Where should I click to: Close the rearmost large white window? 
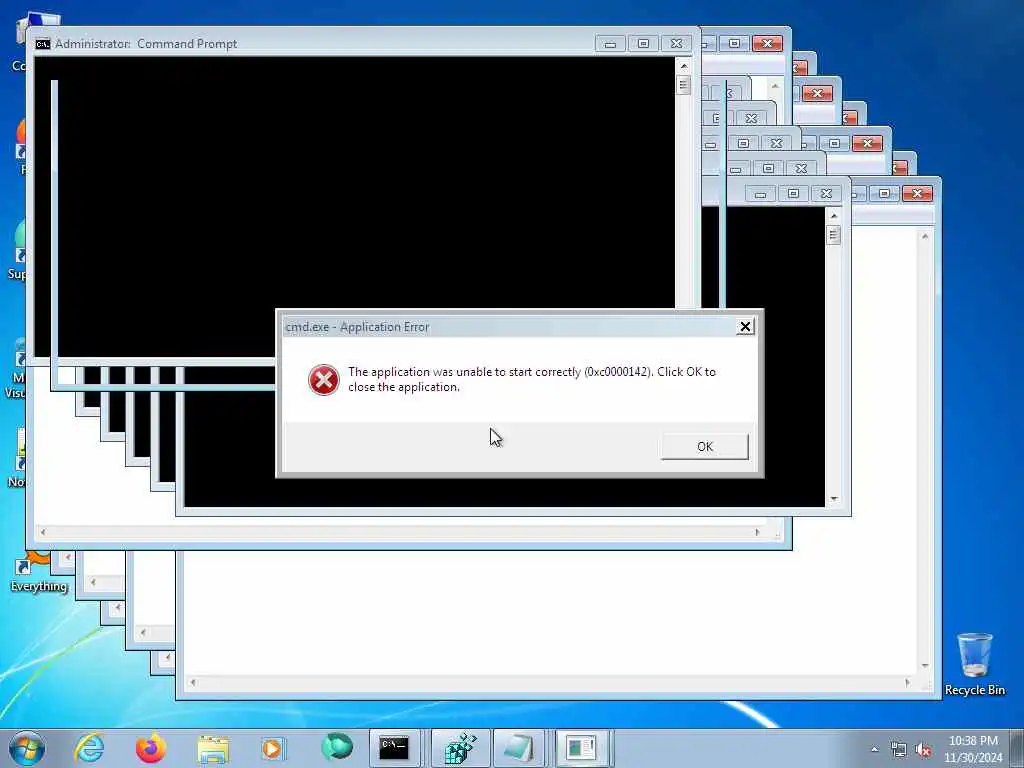[x=917, y=193]
